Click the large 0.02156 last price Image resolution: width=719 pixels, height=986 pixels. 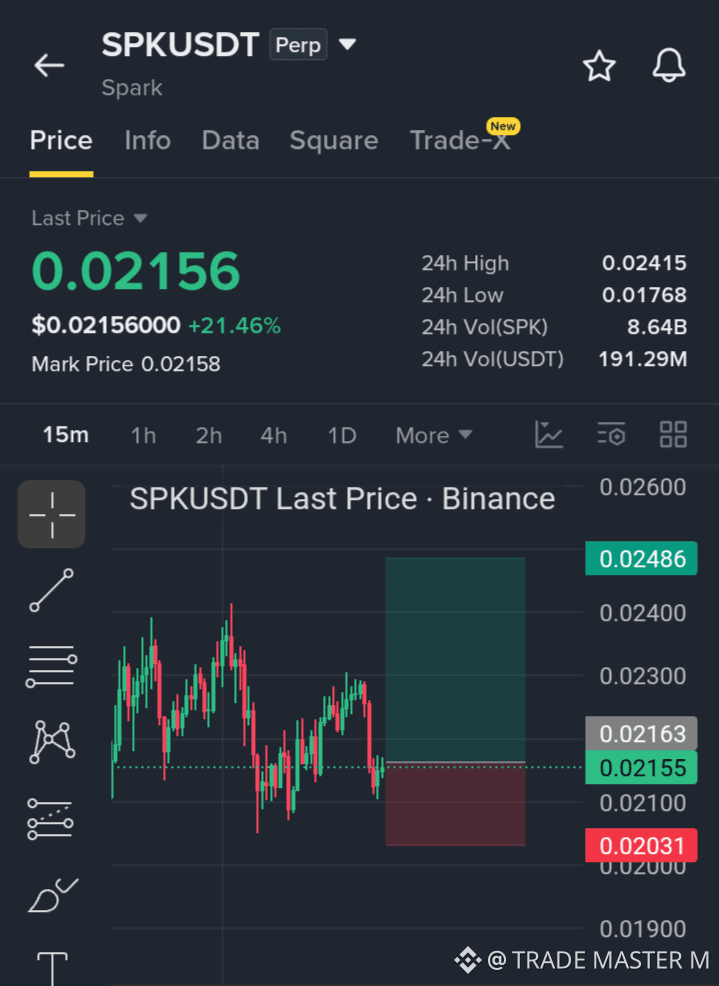[x=136, y=271]
